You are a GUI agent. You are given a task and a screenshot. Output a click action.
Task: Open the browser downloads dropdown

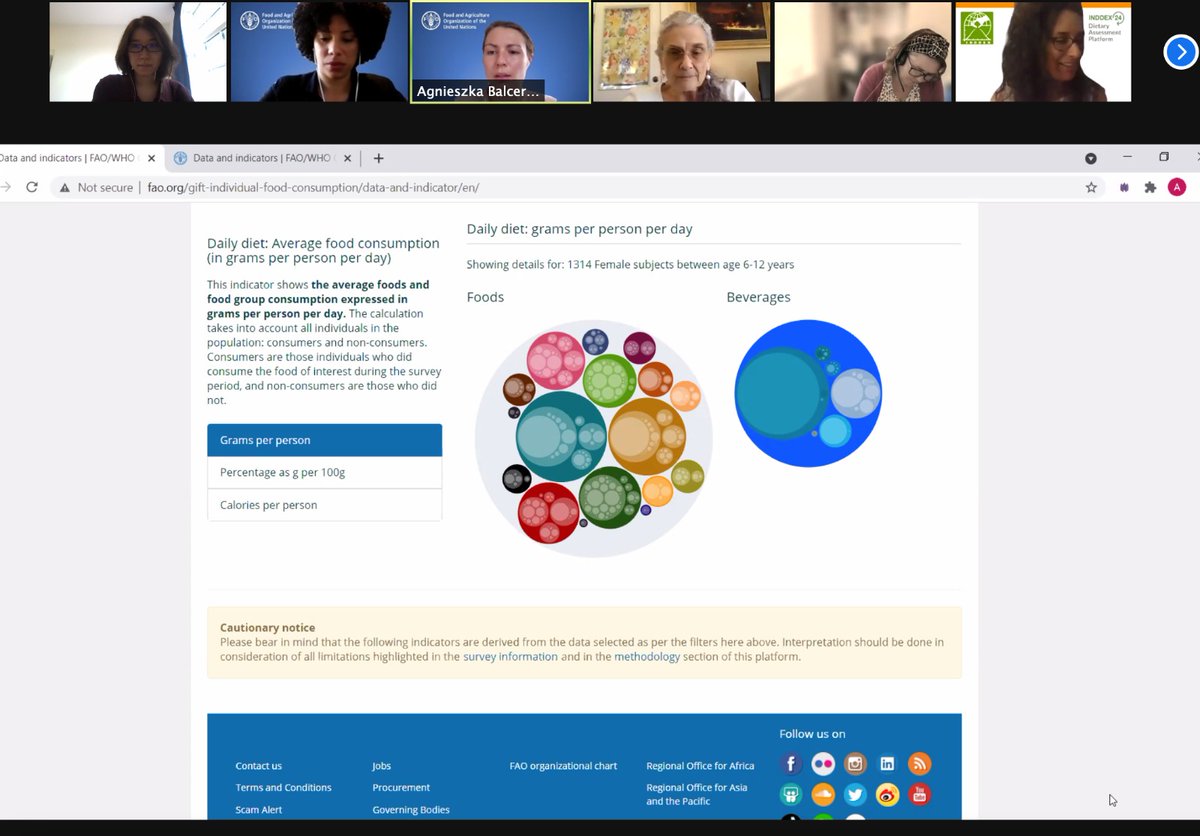(1091, 158)
